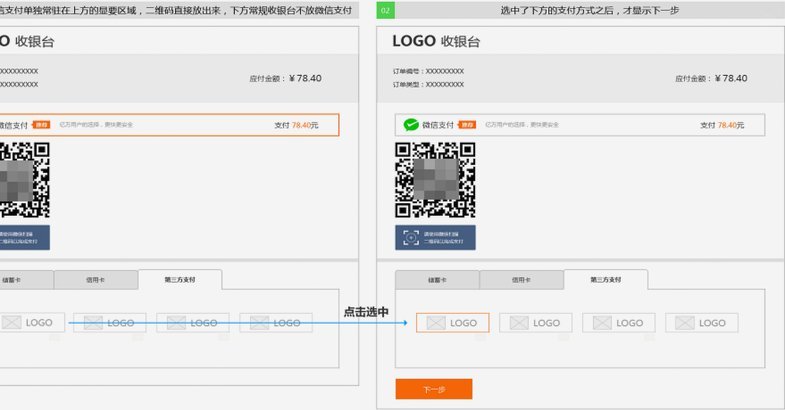Open the QR code in left panel
This screenshot has width=785, height=410.
pyautogui.click(x=25, y=180)
